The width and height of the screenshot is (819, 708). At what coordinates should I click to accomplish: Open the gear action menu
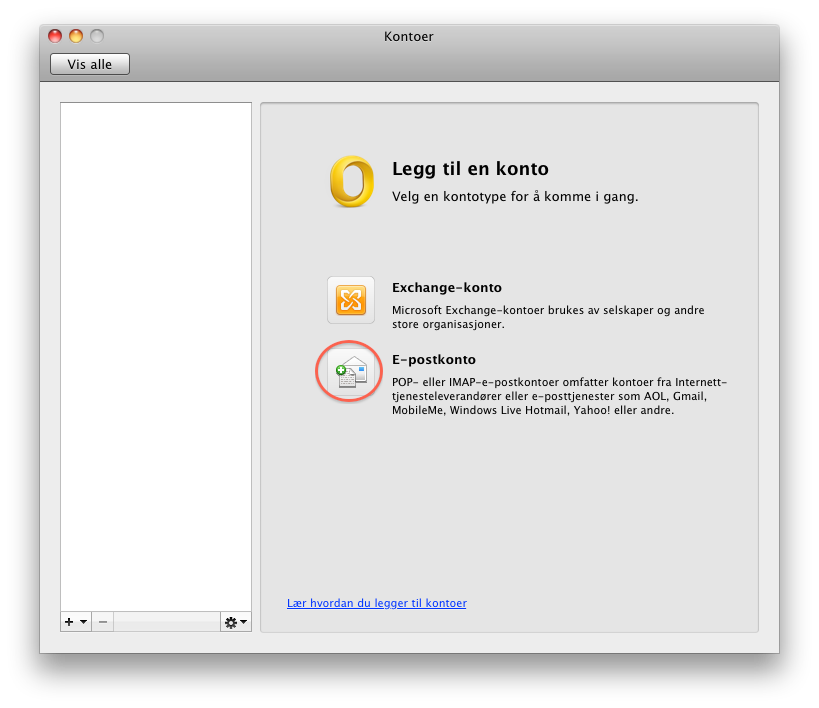click(236, 622)
